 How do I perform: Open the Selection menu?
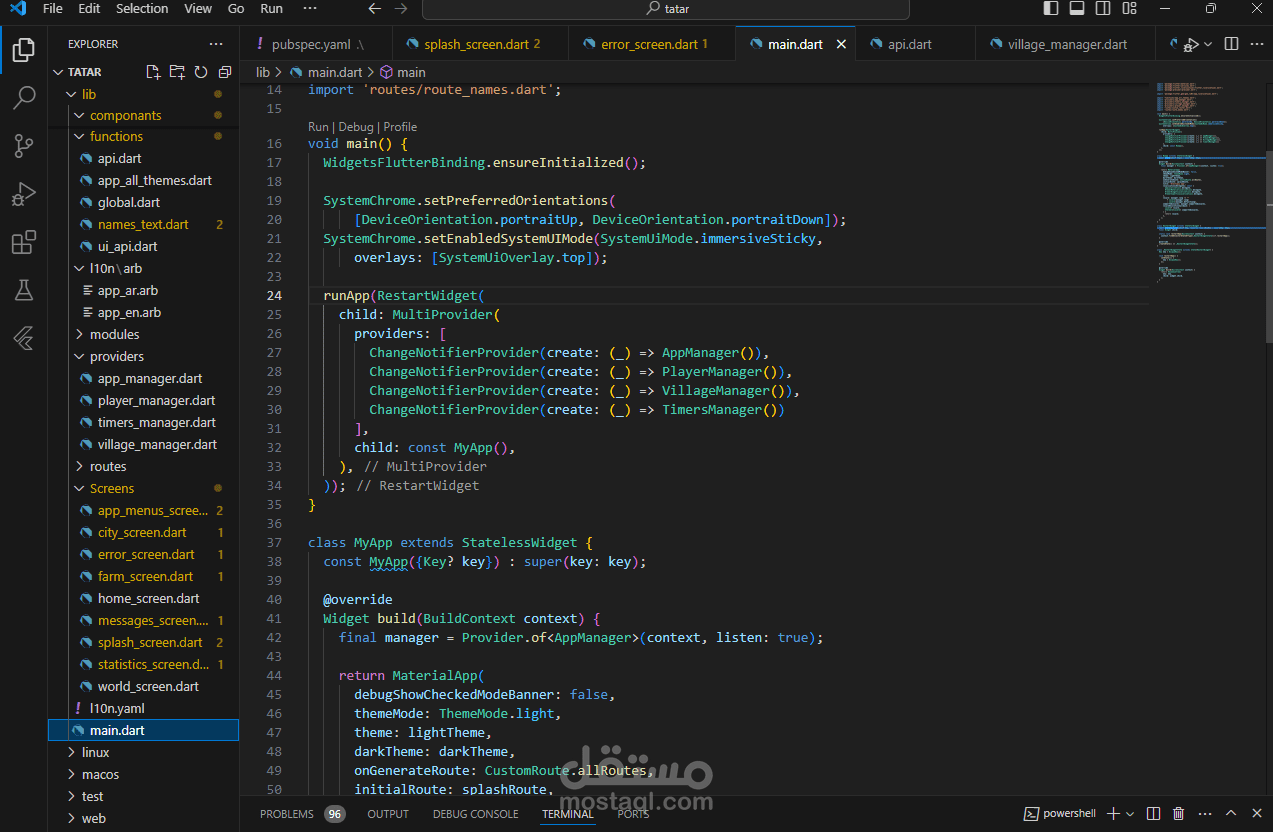[x=142, y=8]
